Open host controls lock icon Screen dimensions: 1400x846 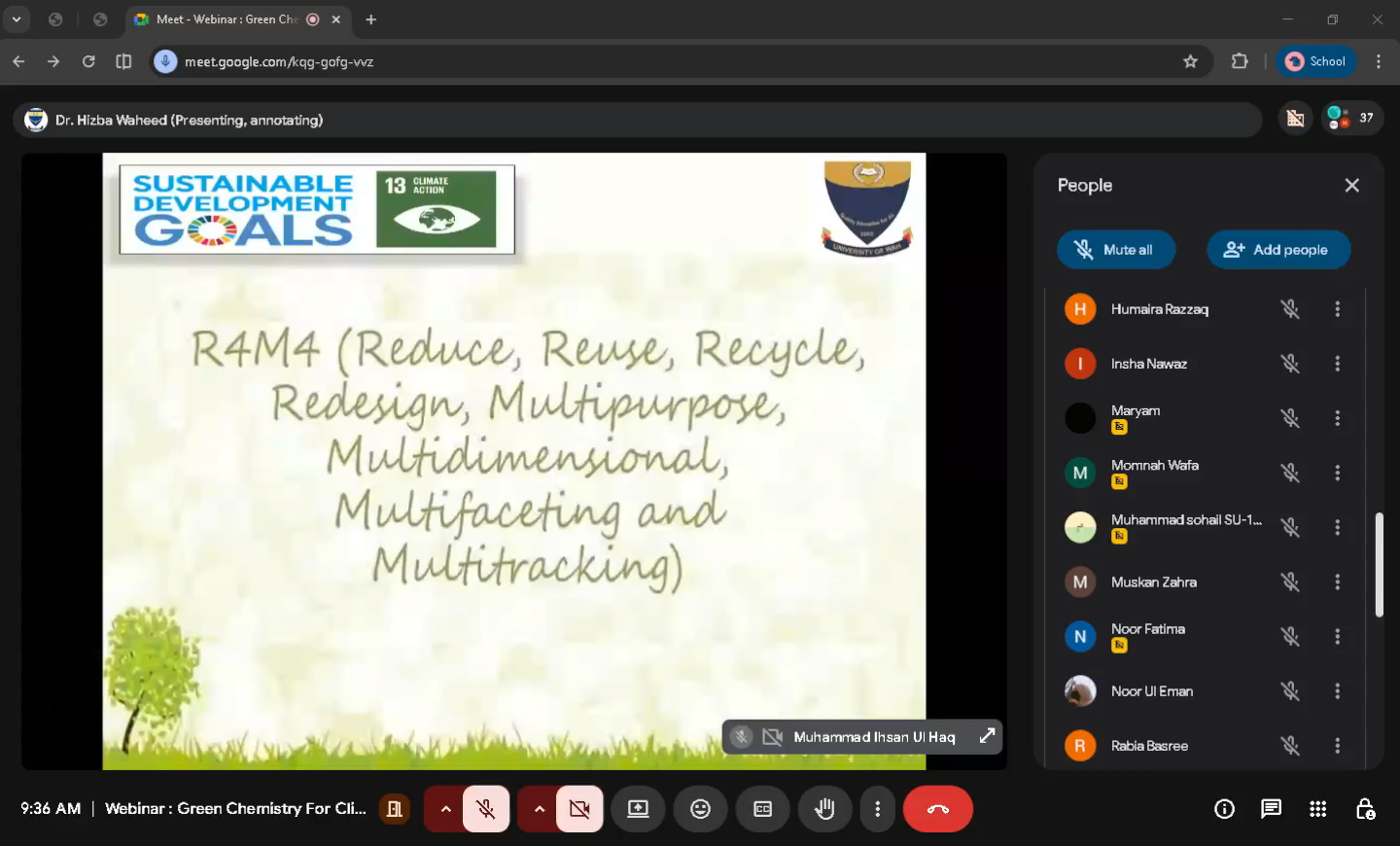pos(1365,809)
